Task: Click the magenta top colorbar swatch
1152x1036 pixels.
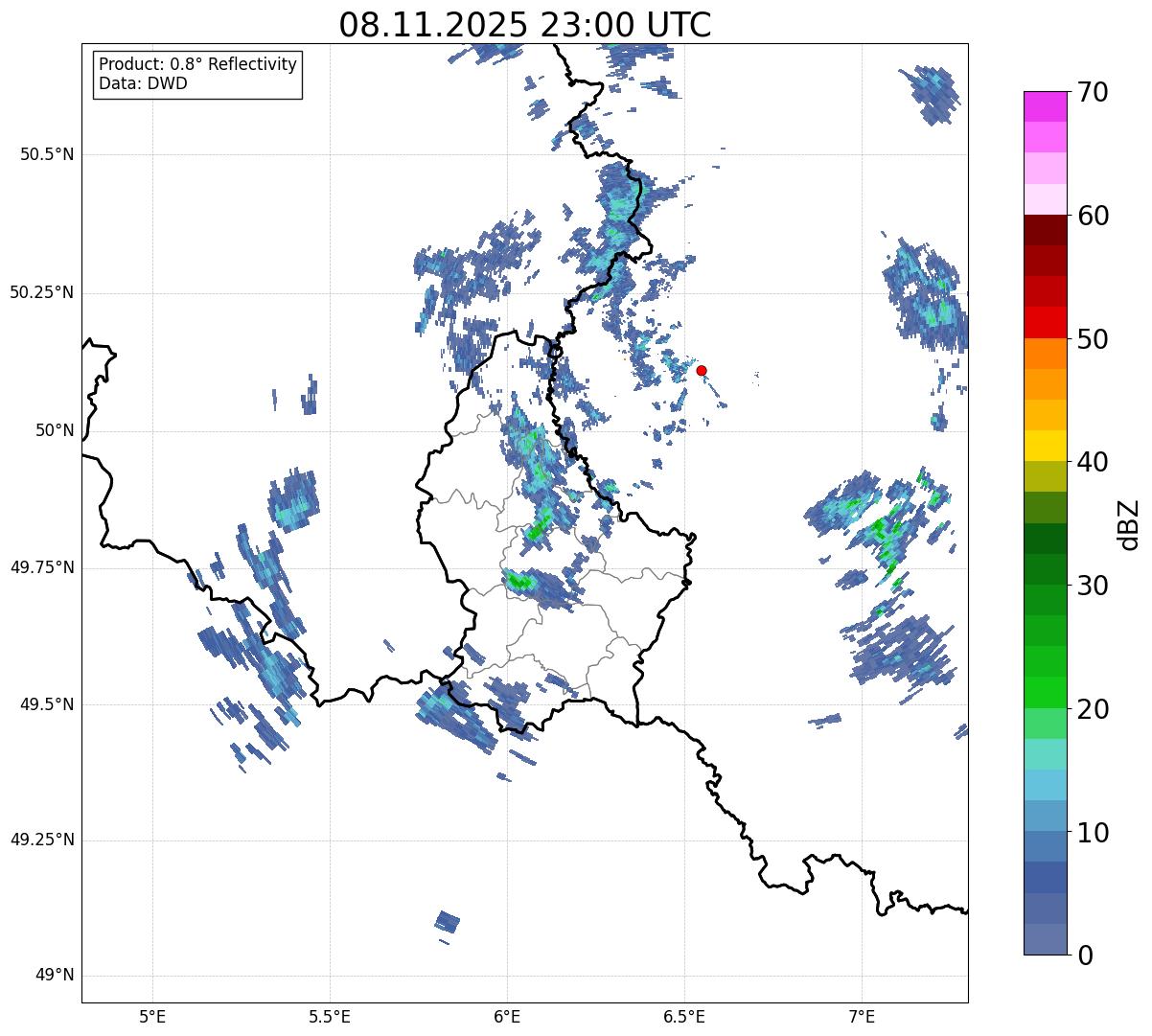Action: click(x=1045, y=106)
